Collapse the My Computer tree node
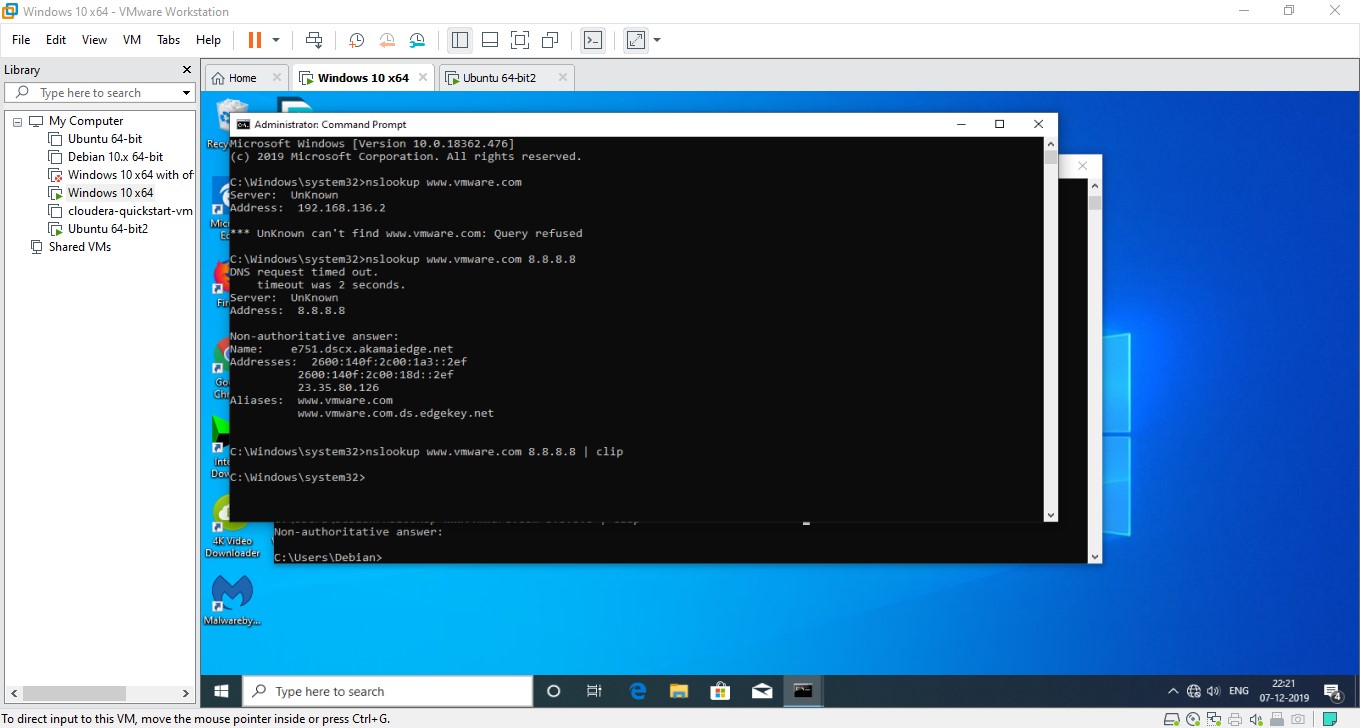The image size is (1360, 728). (x=17, y=120)
